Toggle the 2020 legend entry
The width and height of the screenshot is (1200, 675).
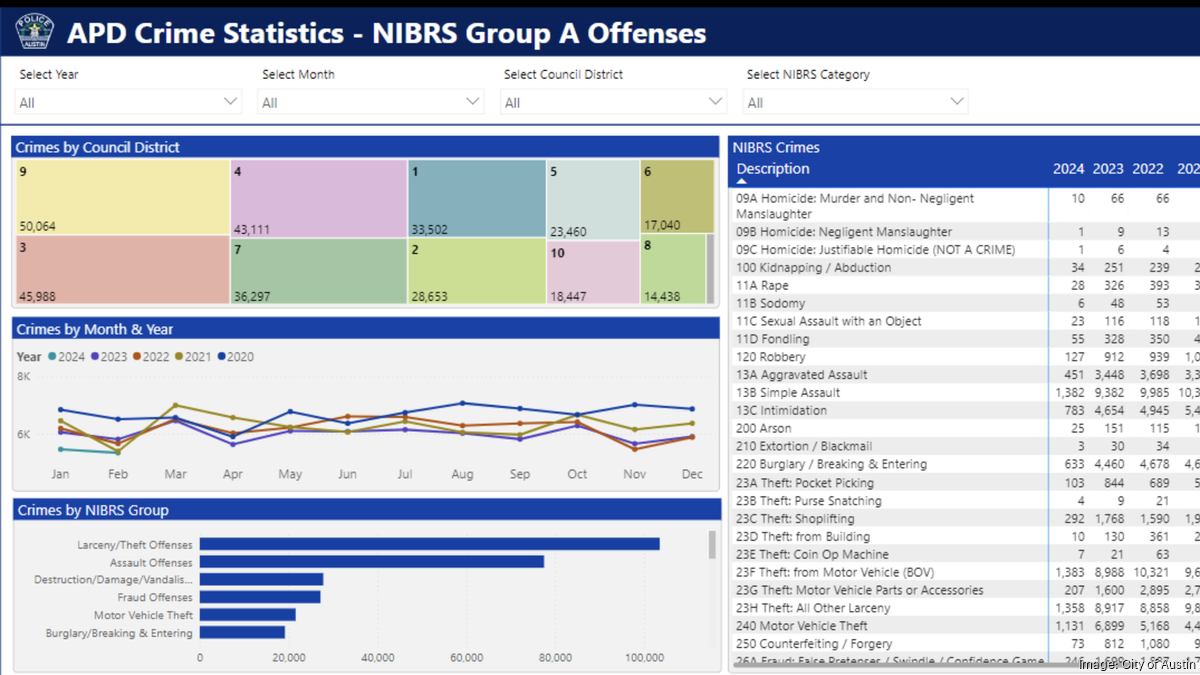pyautogui.click(x=236, y=357)
